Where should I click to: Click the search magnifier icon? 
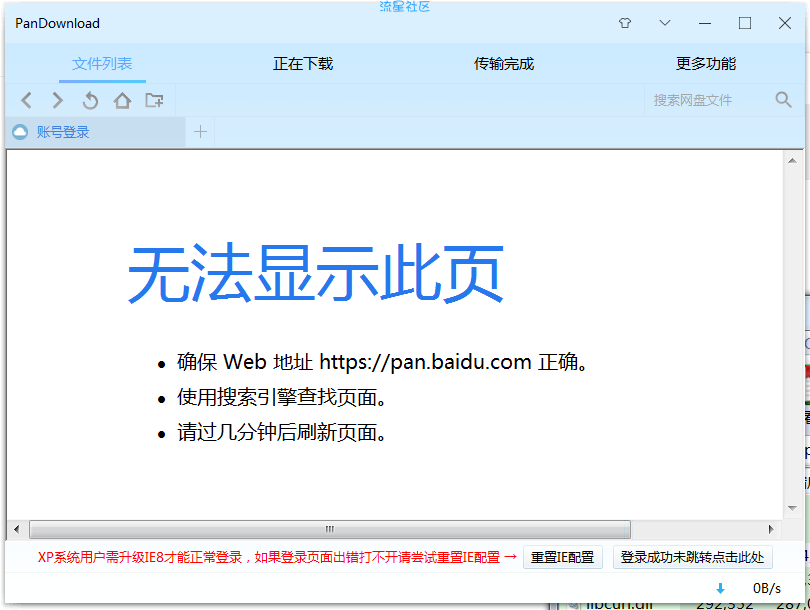(784, 100)
